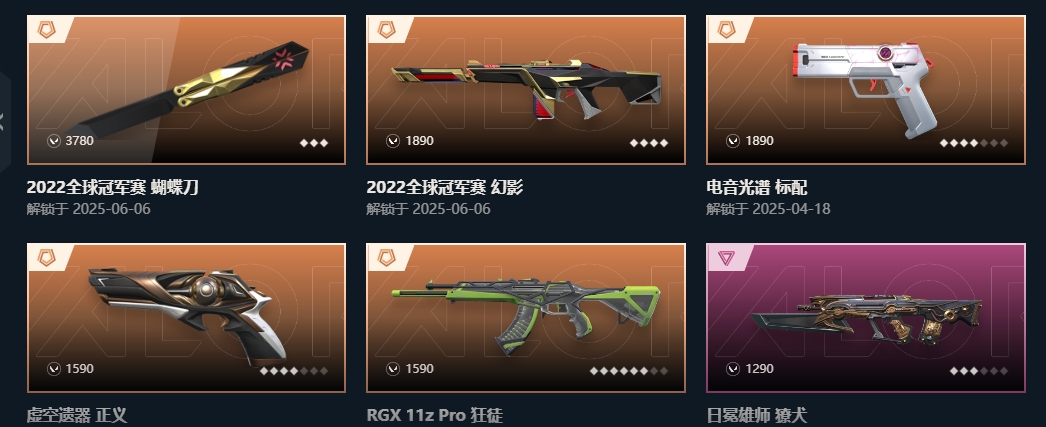
Task: Click VP currency icon beside 3780 price
Action: point(53,141)
